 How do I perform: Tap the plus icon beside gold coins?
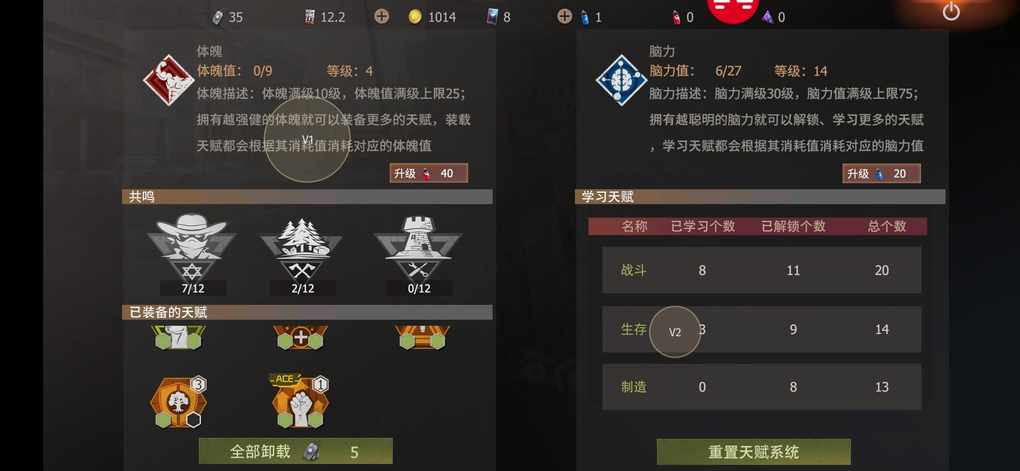click(382, 17)
